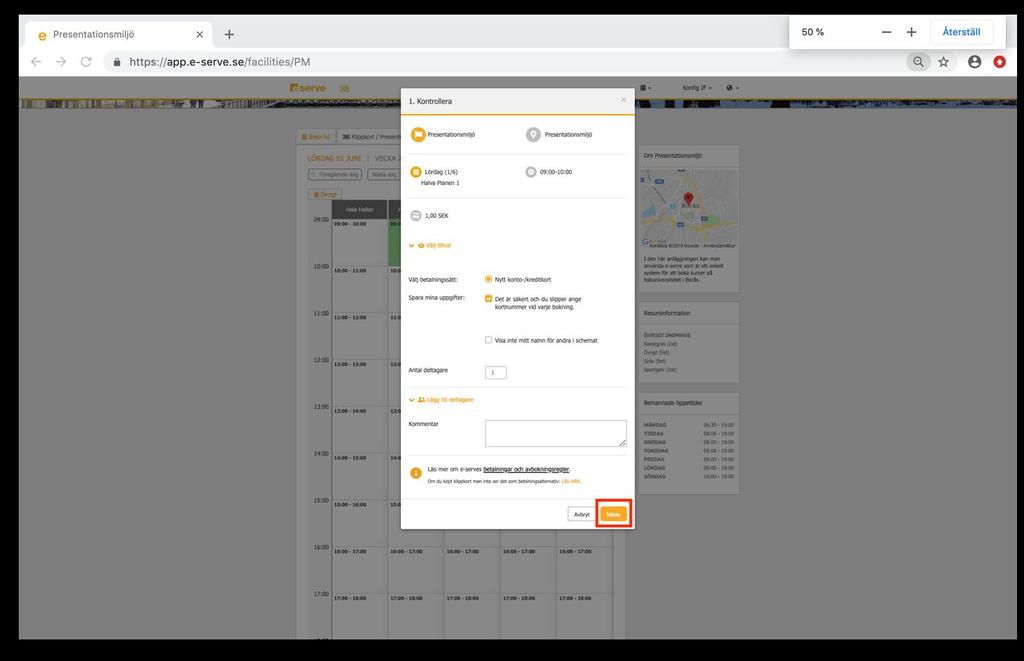Click the e-serve logo in the header

point(308,88)
